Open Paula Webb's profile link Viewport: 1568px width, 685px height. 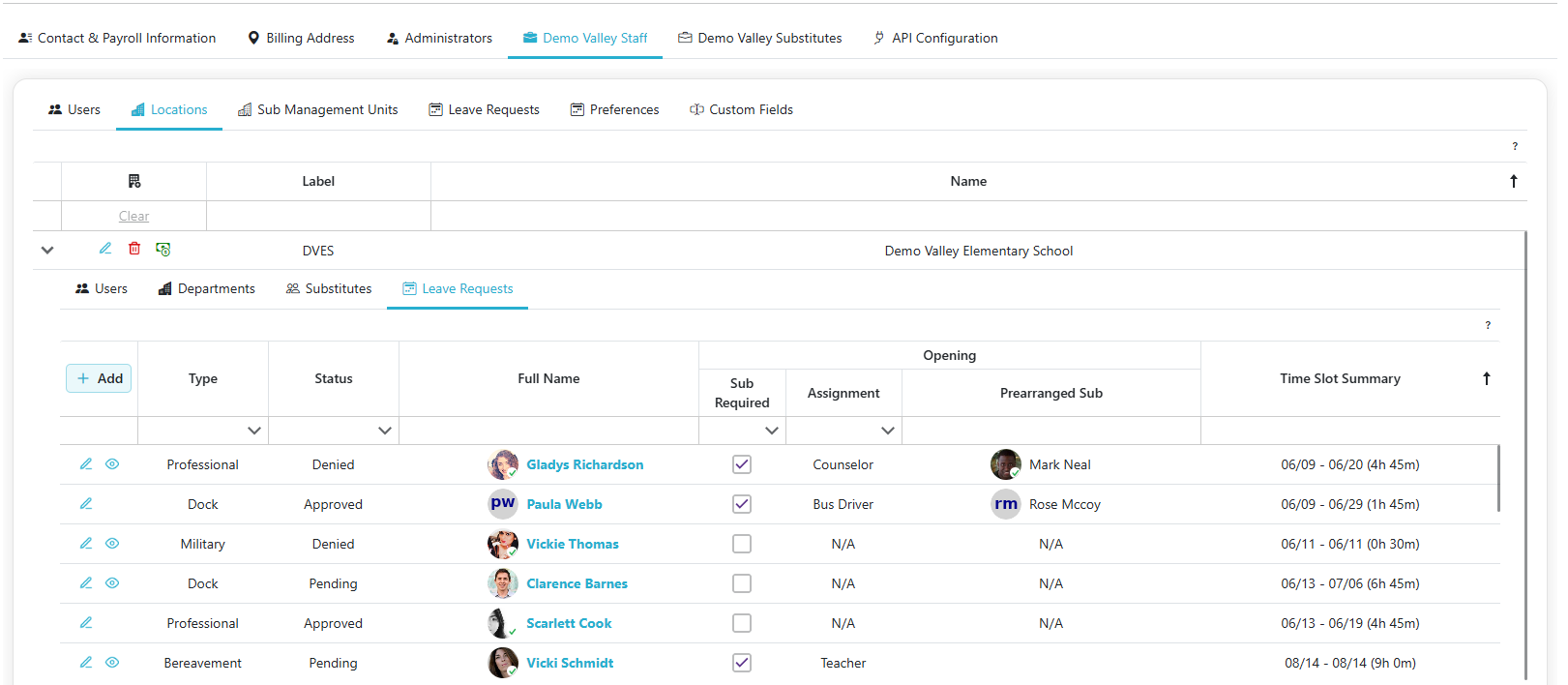(564, 504)
